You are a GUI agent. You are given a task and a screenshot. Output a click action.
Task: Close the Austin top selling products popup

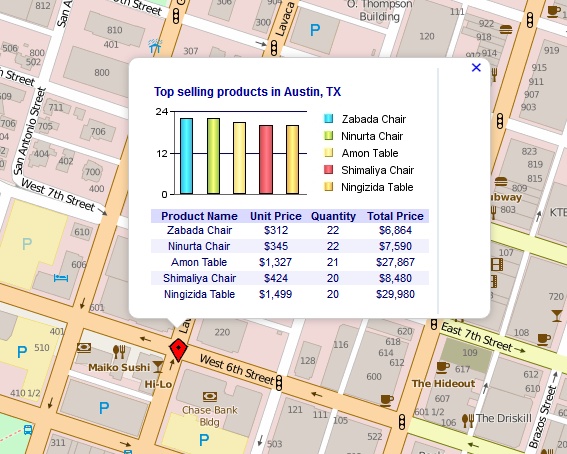click(476, 68)
